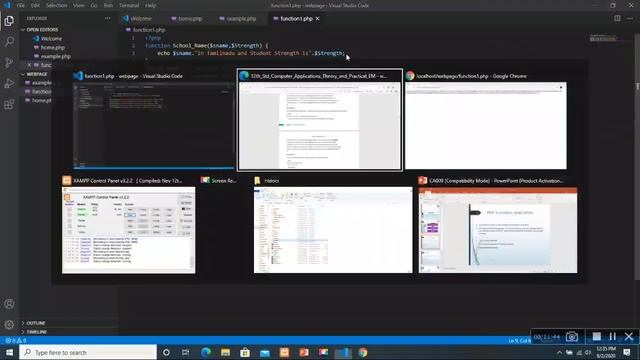
Task: Open Cortana circle icon on taskbar
Action: (166, 352)
